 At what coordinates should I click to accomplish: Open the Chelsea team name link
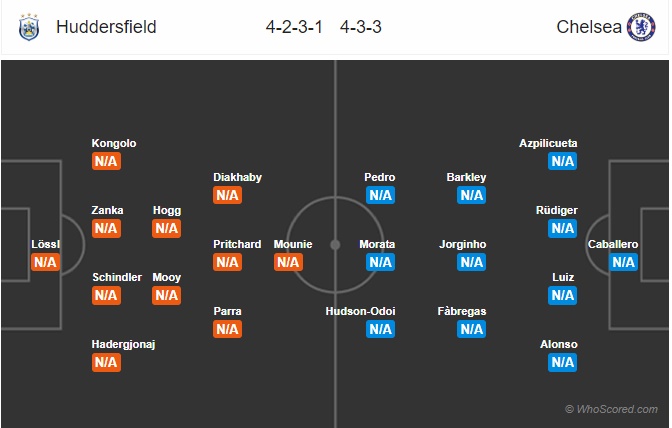(x=589, y=27)
